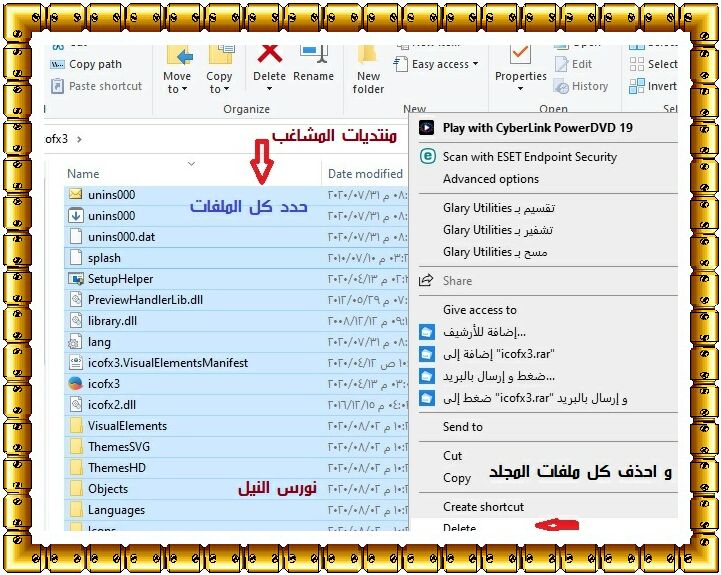Click Copy path in the ribbon
721x575 pixels.
(x=95, y=65)
